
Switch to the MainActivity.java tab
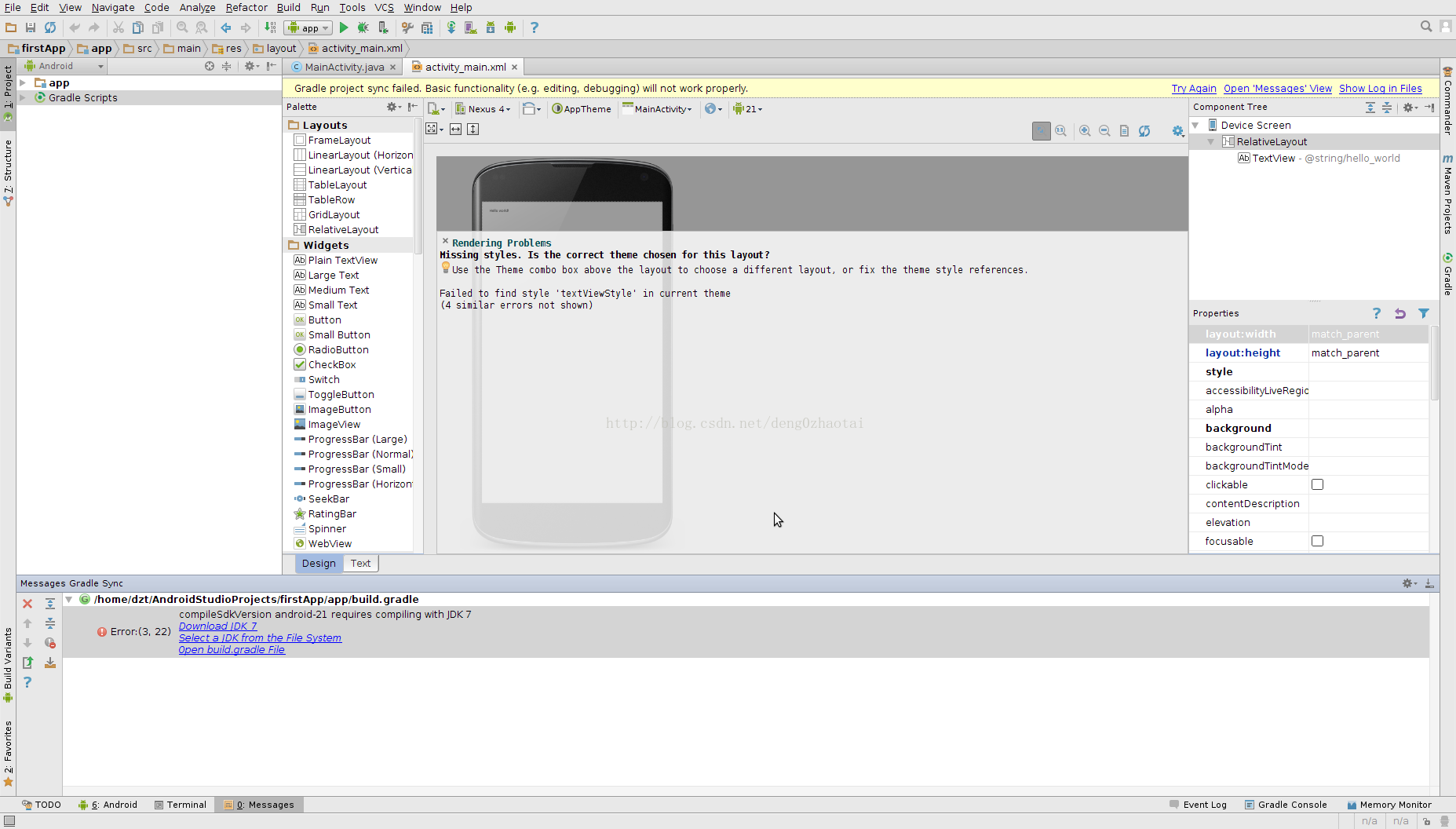(x=344, y=67)
